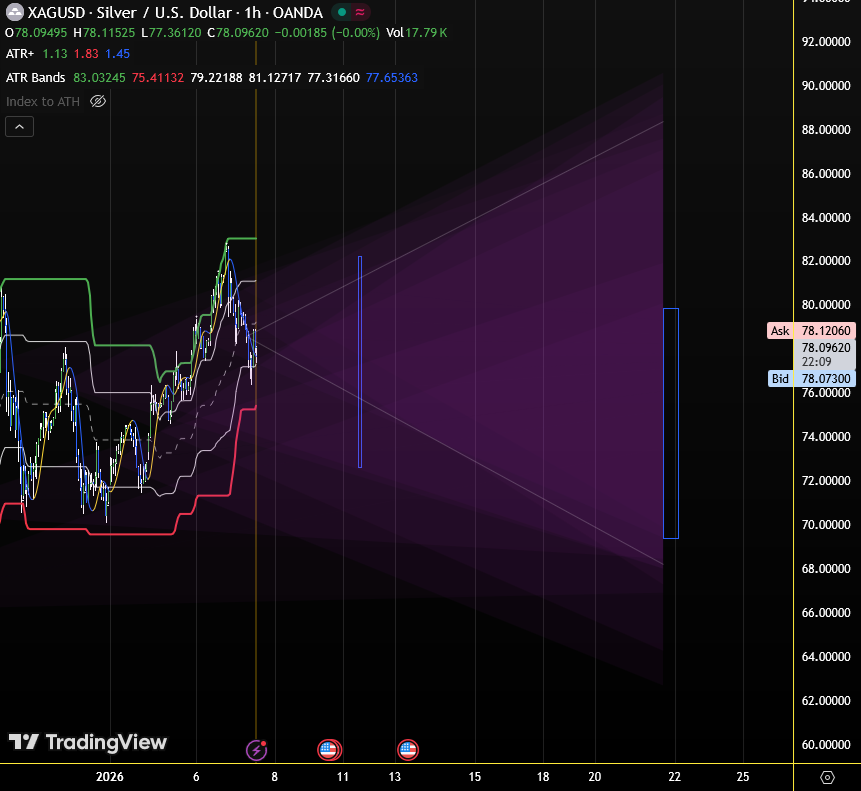Click the high price value 78.11525
This screenshot has height=791, width=861.
(x=109, y=33)
